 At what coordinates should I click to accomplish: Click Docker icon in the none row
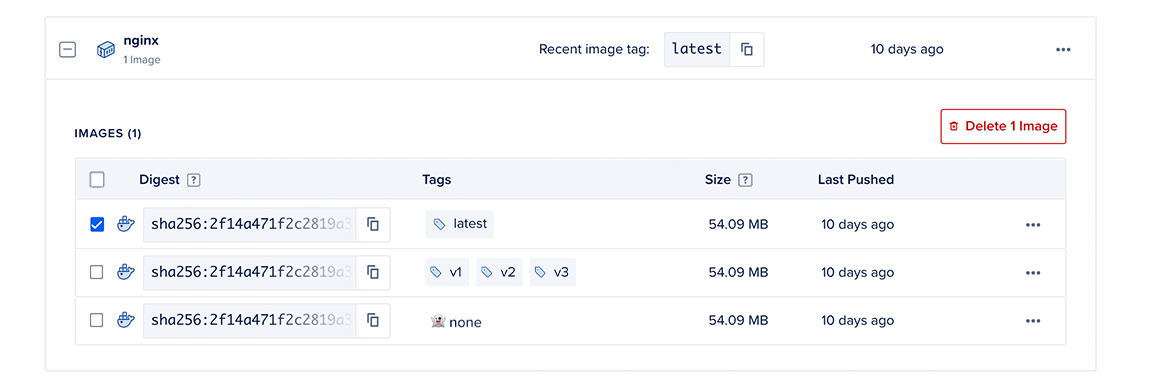(126, 320)
